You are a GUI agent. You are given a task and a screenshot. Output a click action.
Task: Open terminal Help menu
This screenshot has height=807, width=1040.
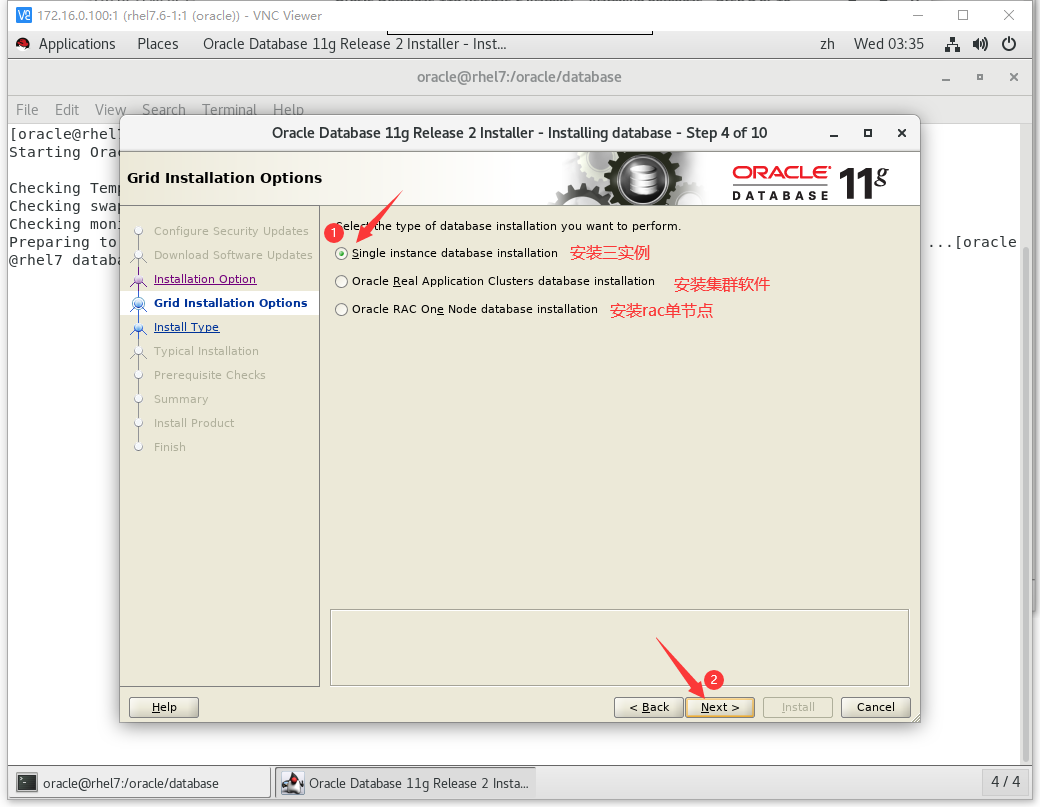coord(289,109)
